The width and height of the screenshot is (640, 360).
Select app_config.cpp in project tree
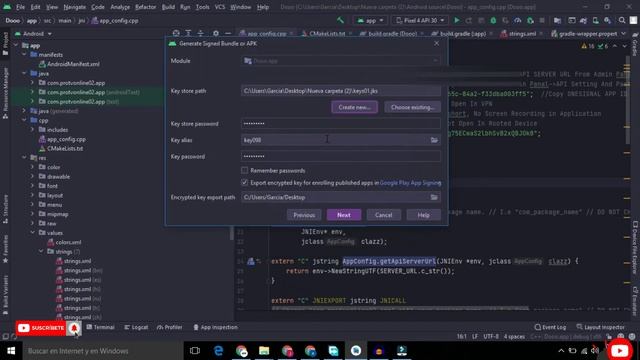pyautogui.click(x=62, y=139)
